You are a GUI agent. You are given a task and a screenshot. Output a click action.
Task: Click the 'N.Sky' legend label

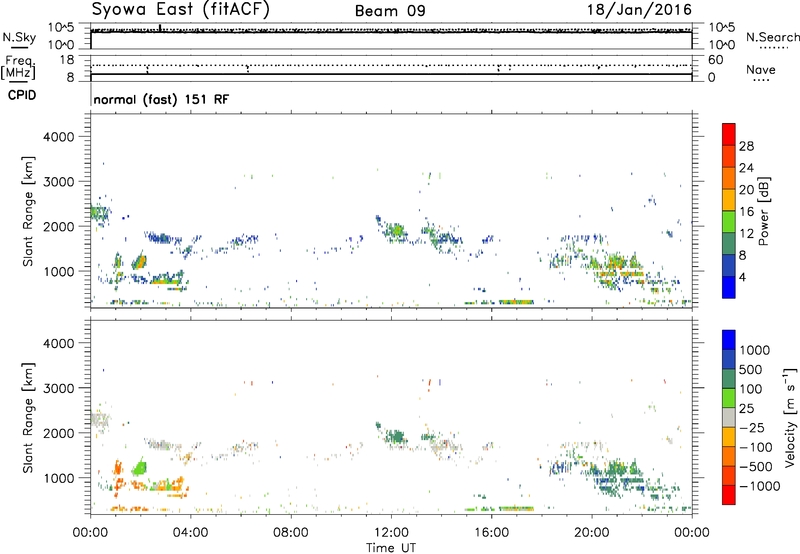19,37
